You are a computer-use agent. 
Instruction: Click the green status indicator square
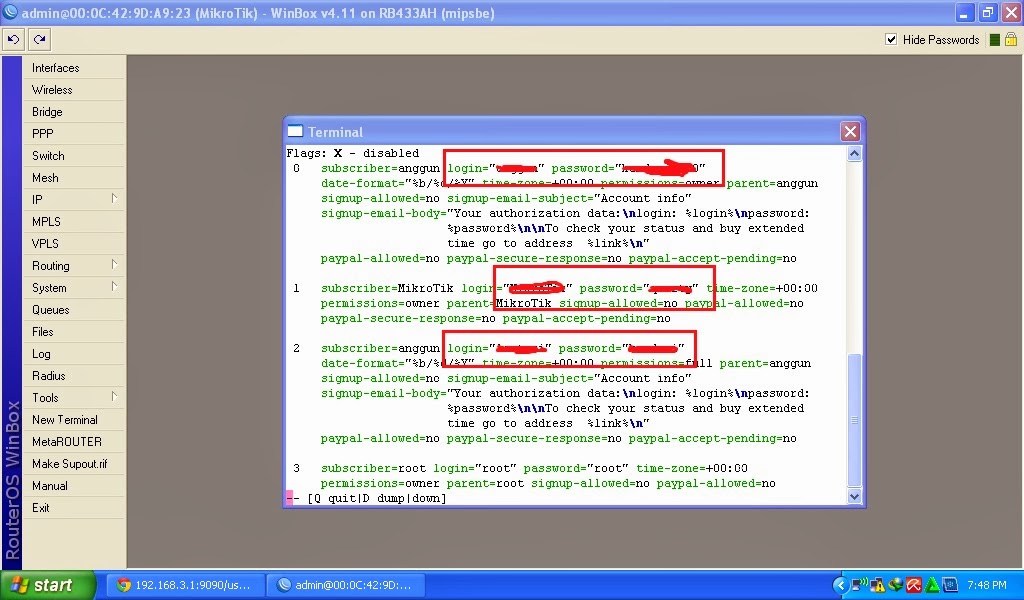click(995, 40)
